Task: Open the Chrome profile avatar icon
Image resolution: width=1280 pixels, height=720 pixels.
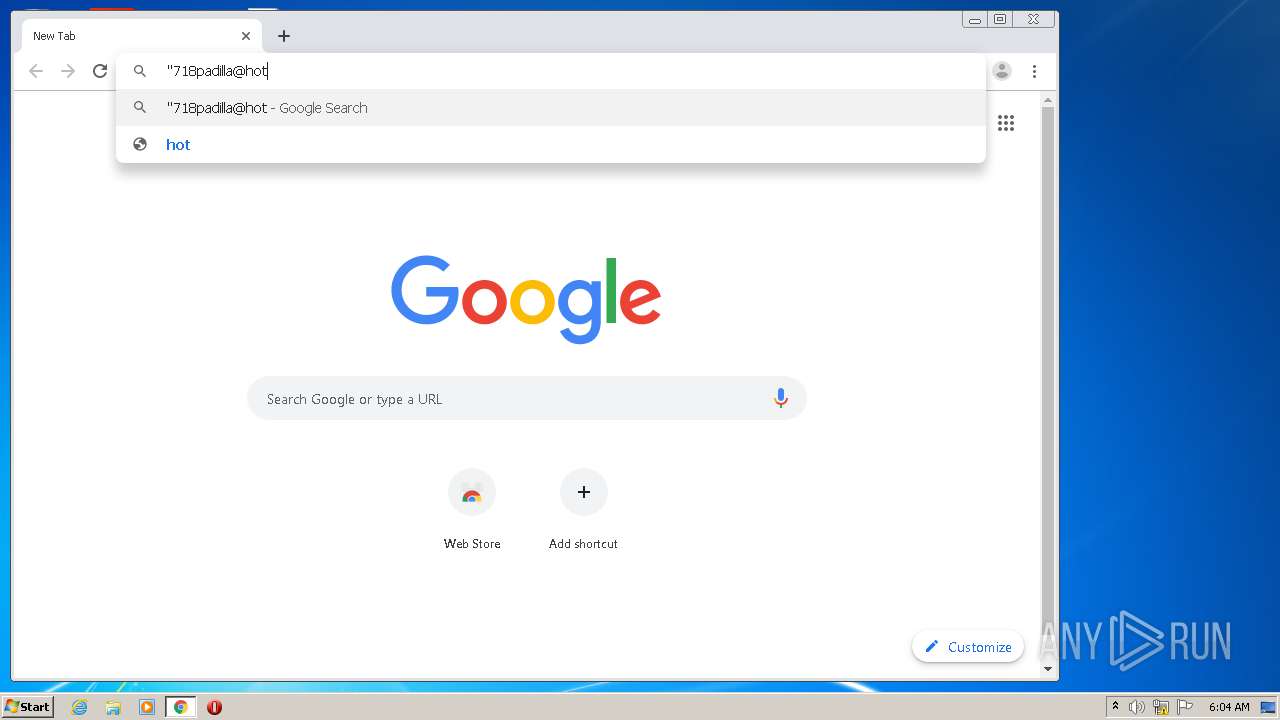Action: [1002, 71]
